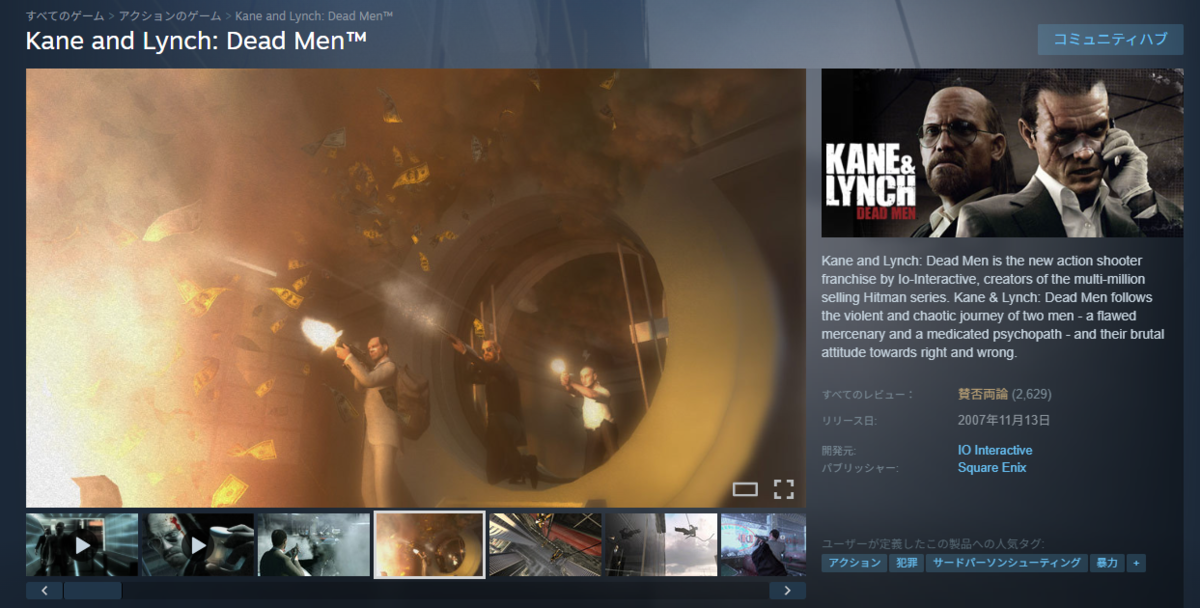
Task: Select the fifth thumbnail with aerial view
Action: coord(545,545)
